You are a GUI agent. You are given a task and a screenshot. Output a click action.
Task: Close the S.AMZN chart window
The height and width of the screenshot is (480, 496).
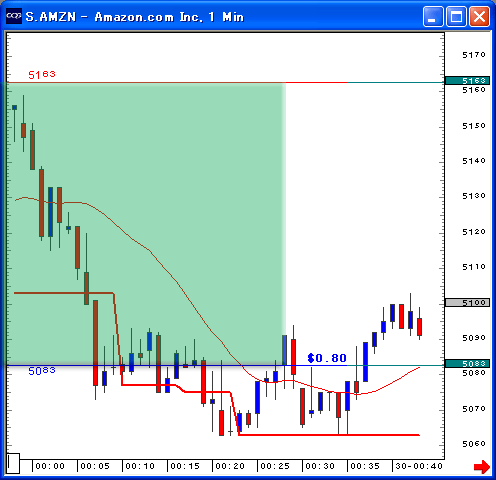(479, 16)
